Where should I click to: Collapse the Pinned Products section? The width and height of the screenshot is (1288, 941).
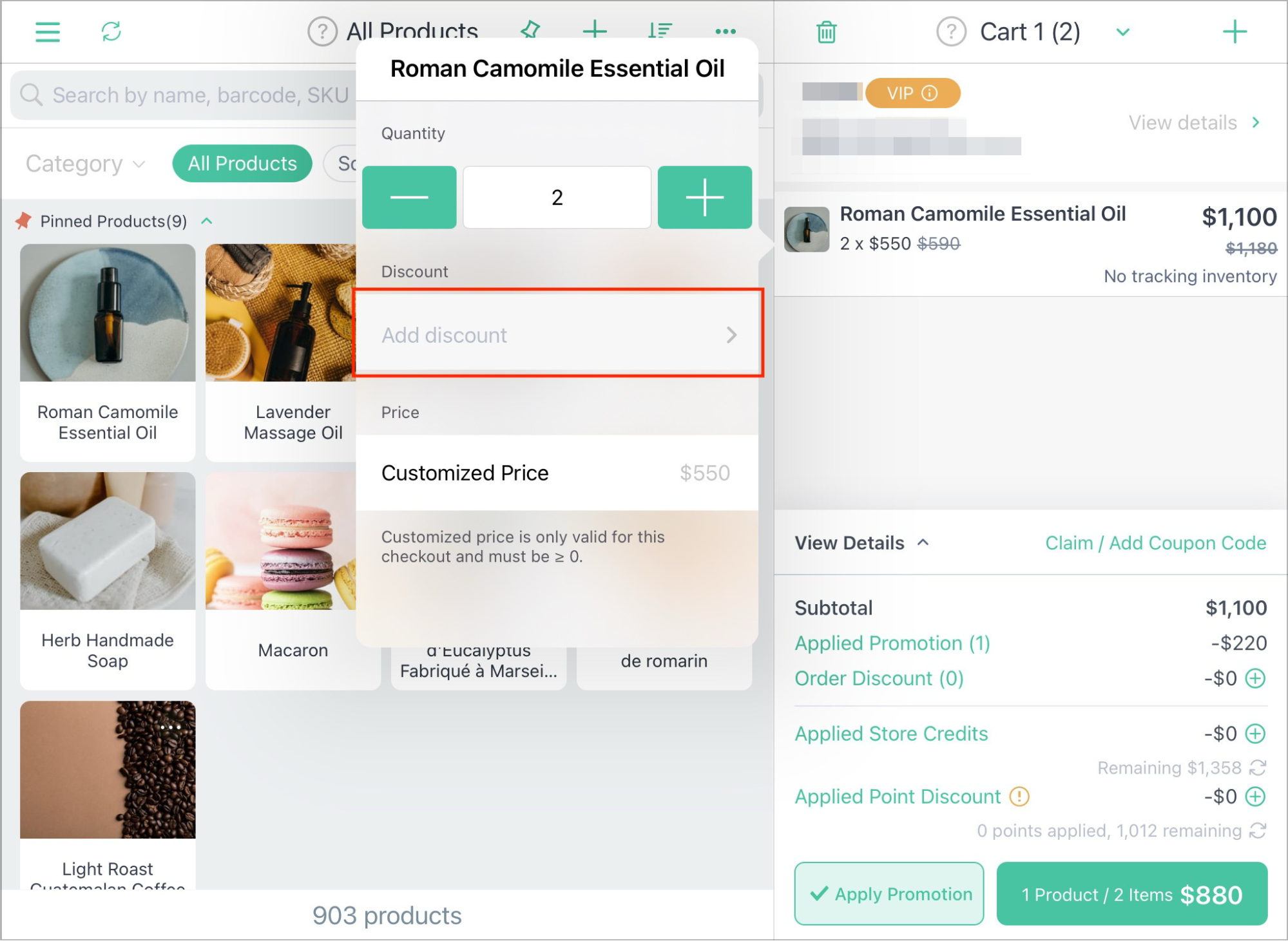(207, 221)
